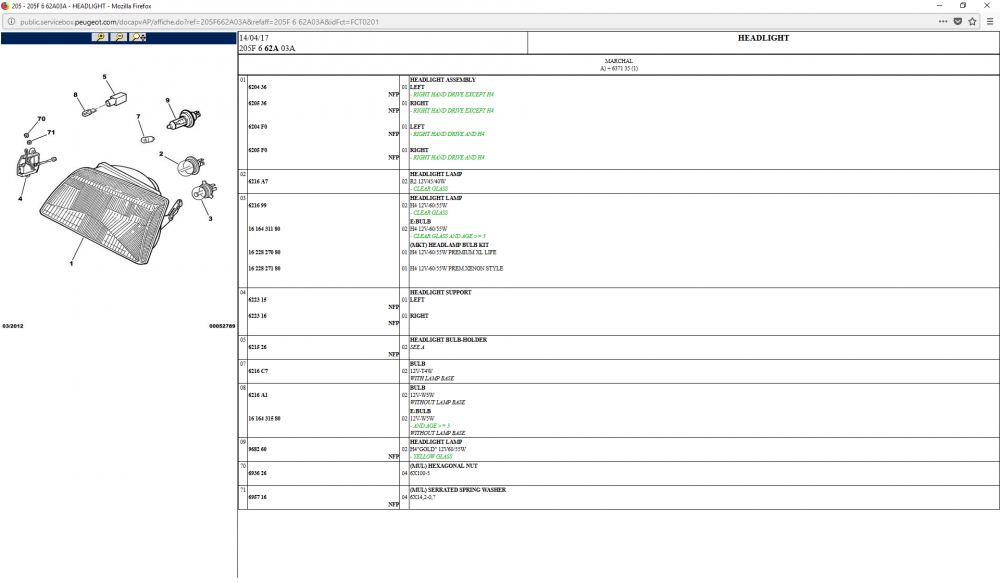Click part number 16 164 315 80

coord(265,418)
